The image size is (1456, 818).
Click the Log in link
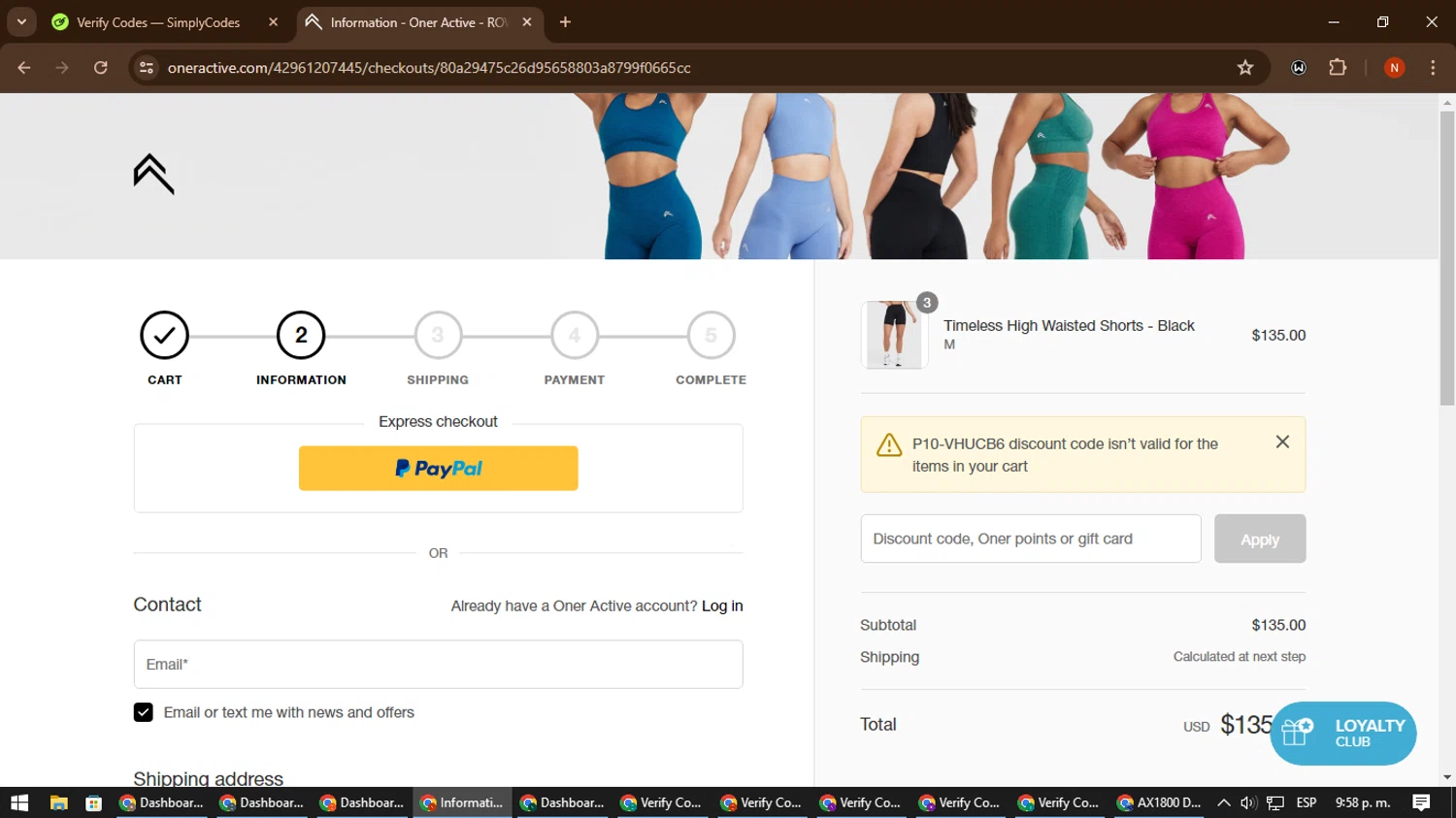pos(722,606)
